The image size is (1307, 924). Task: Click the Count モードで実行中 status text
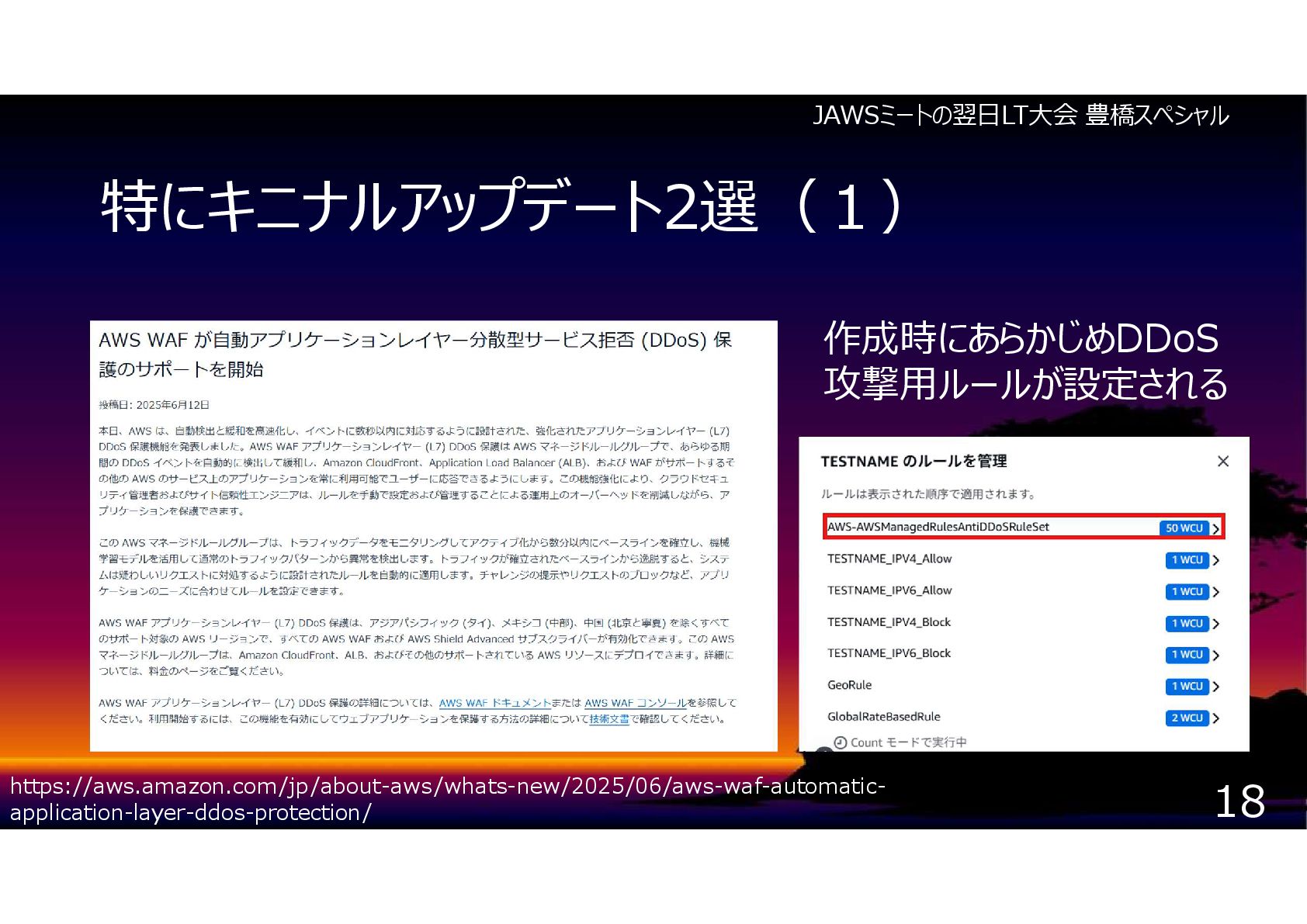point(908,742)
